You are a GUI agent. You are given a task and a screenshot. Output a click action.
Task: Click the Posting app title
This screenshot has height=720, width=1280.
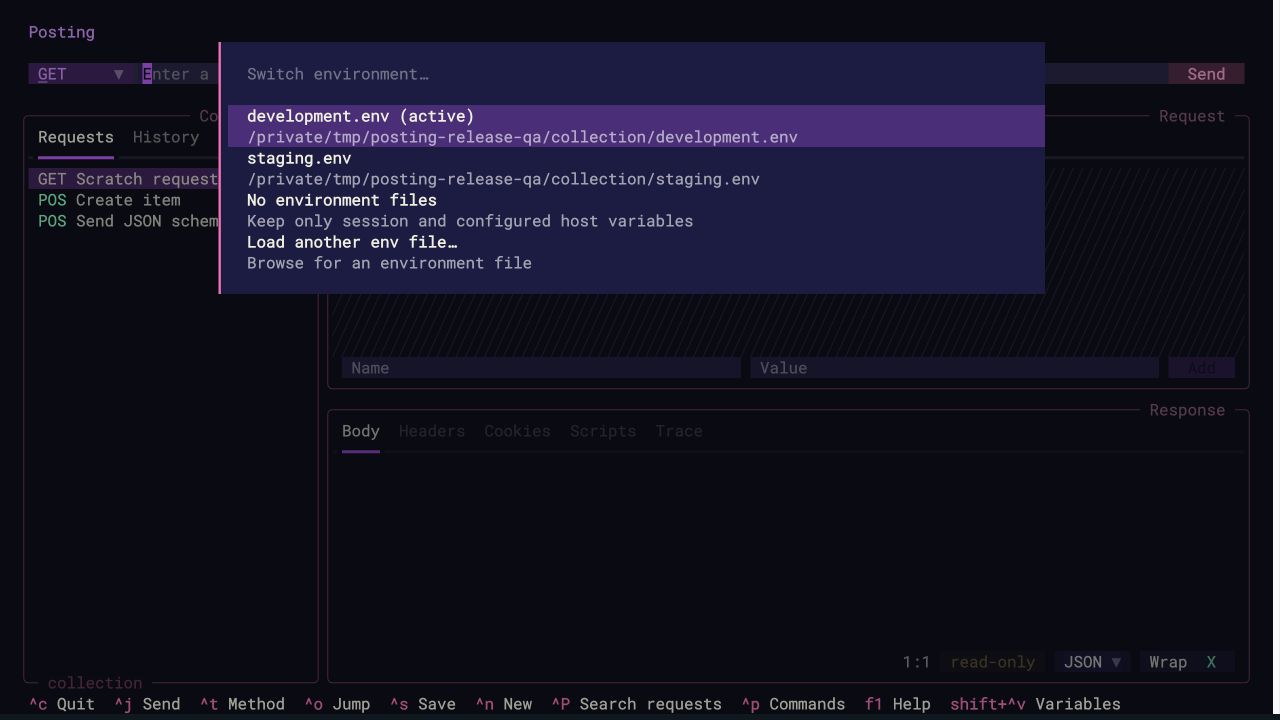62,32
